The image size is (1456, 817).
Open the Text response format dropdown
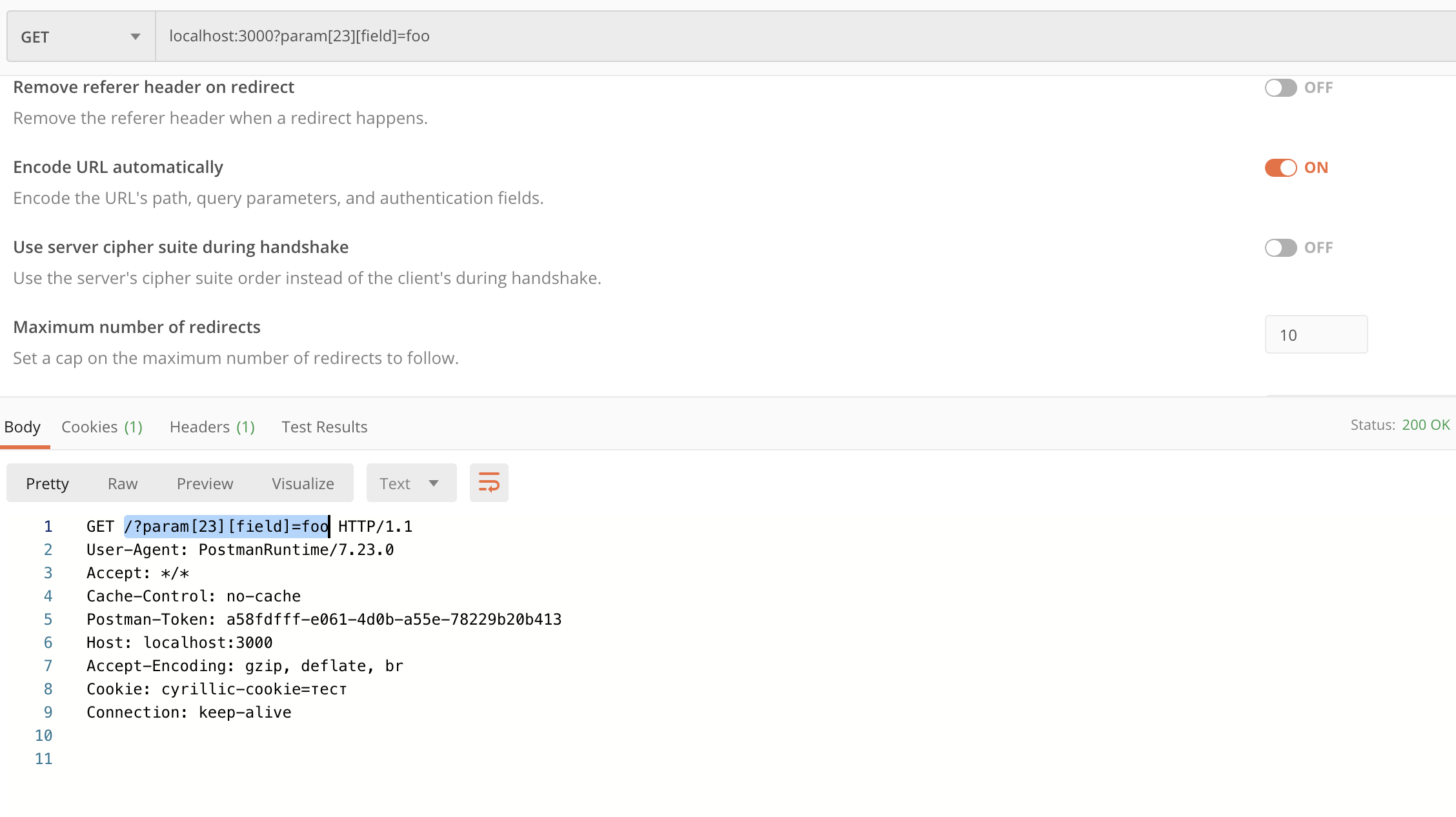click(410, 482)
